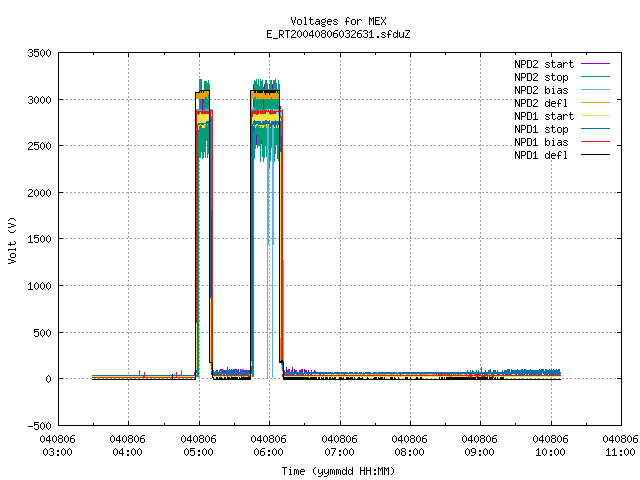Image resolution: width=640 pixels, height=480 pixels.
Task: Click the 2500 y-axis tick label
Action: coord(40,146)
